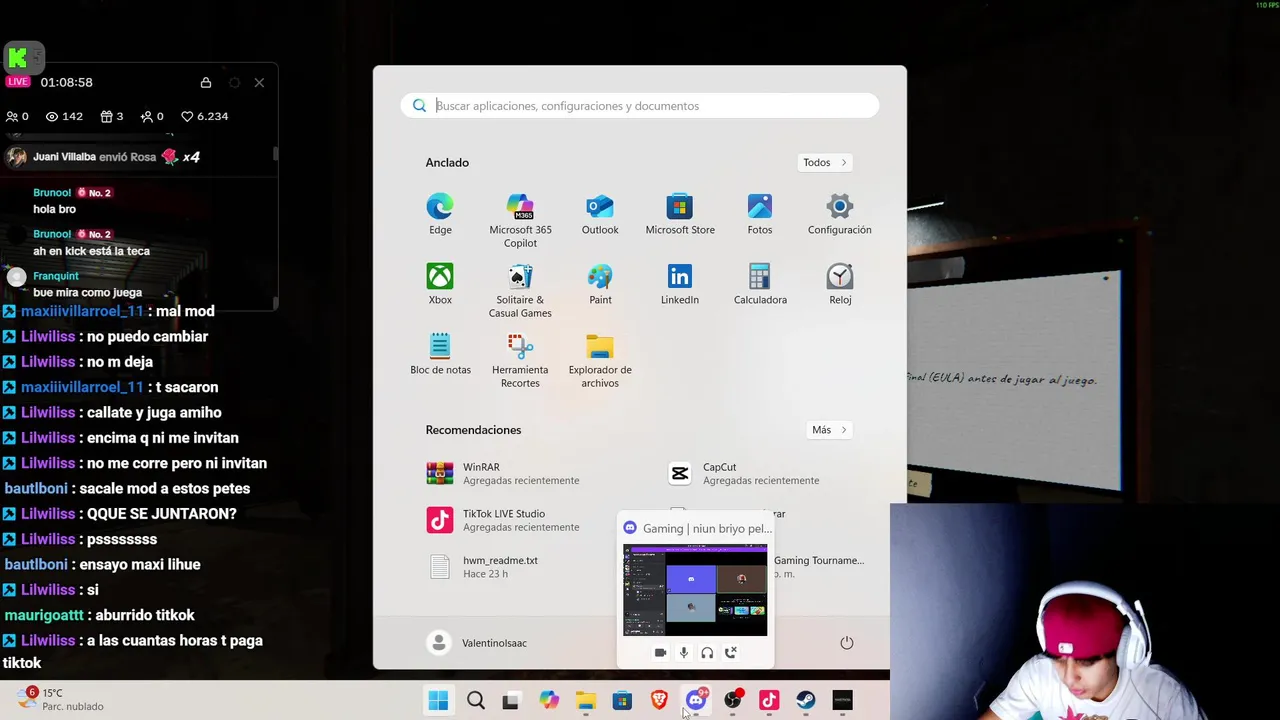This screenshot has width=1280, height=720.
Task: Click chat line 'ensayo maxi lihue'
Action: tap(139, 564)
